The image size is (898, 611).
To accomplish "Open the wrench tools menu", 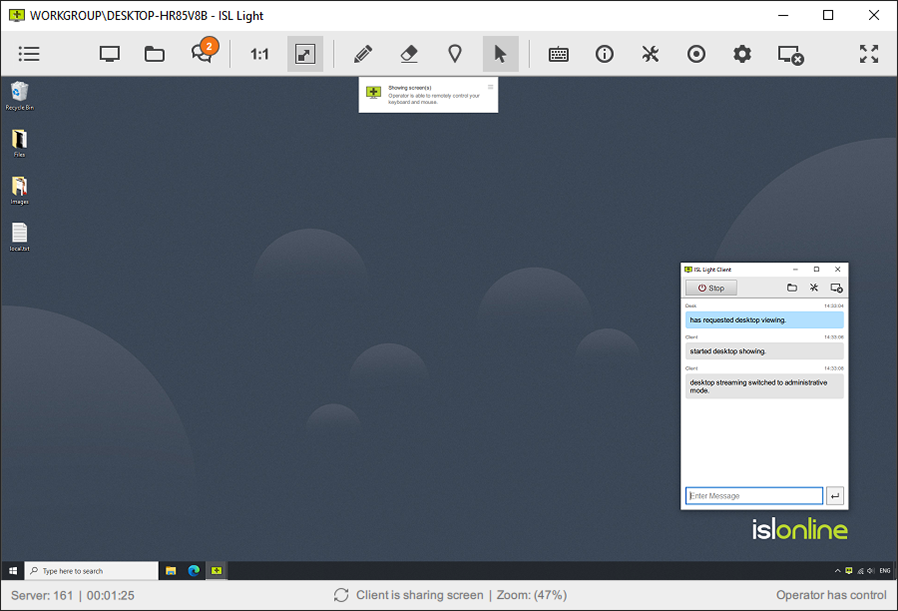I will [x=651, y=54].
